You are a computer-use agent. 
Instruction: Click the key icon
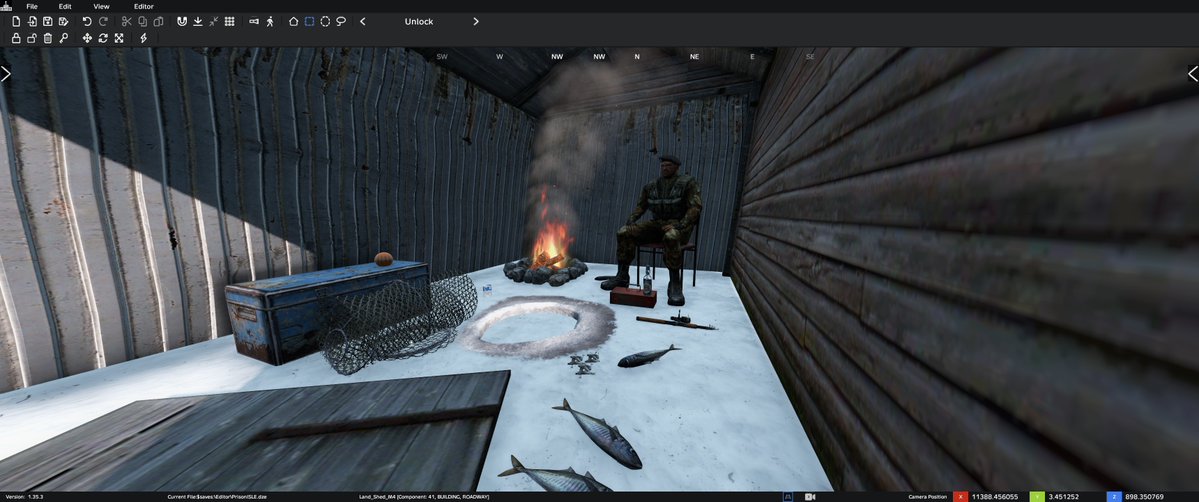(x=63, y=38)
